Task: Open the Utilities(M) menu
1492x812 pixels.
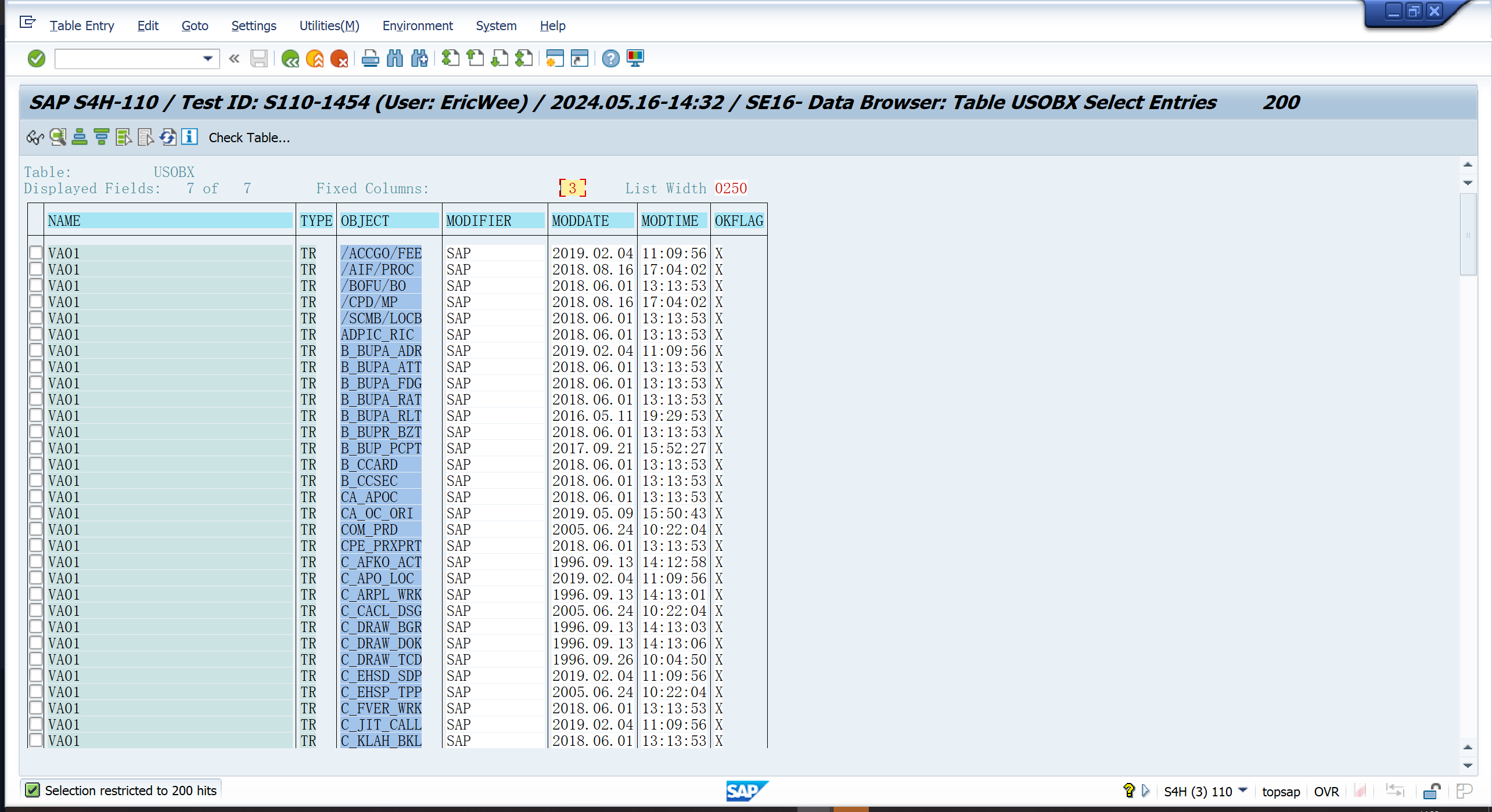Action: pos(329,26)
